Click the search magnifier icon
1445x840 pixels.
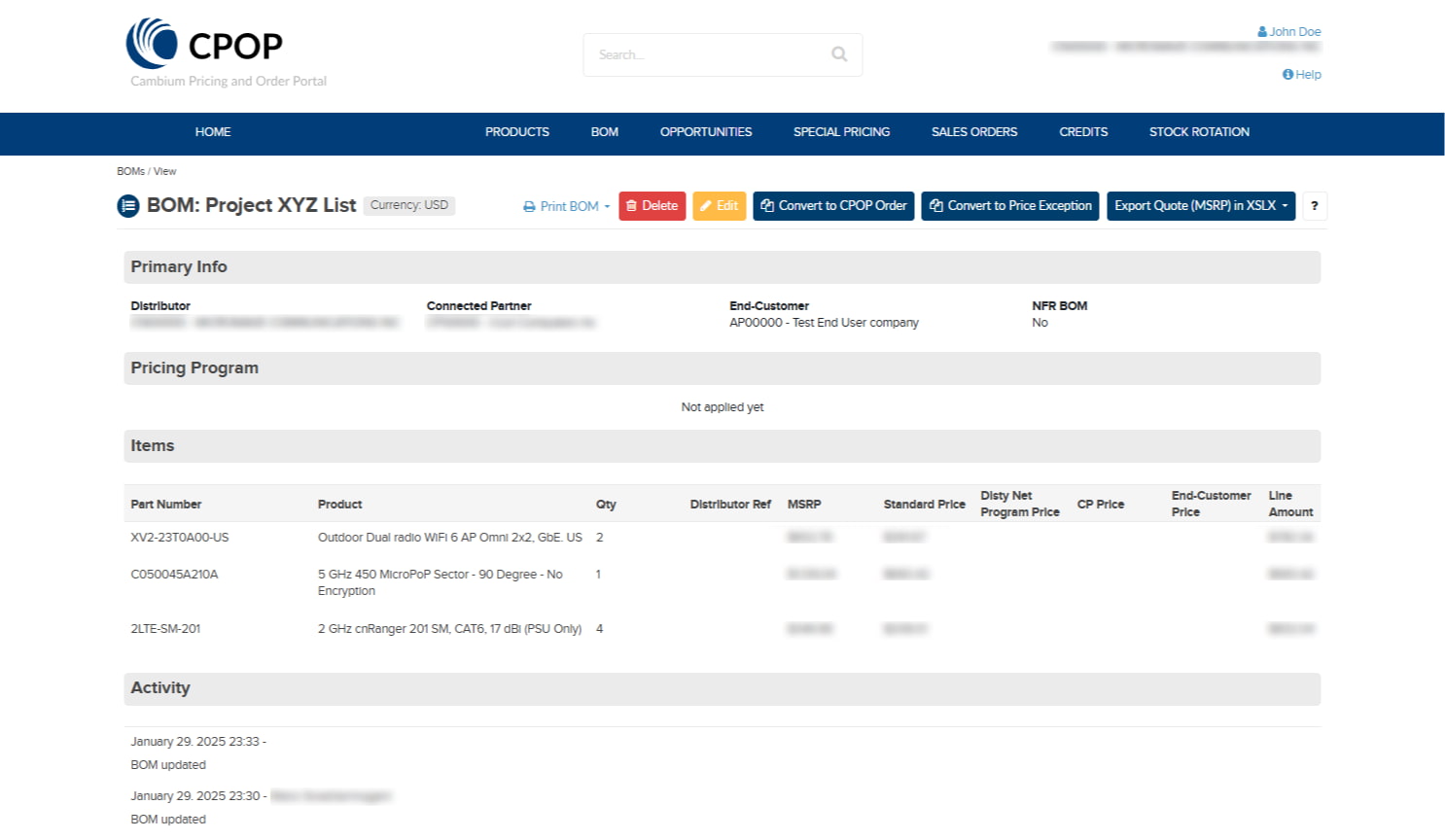pyautogui.click(x=839, y=54)
